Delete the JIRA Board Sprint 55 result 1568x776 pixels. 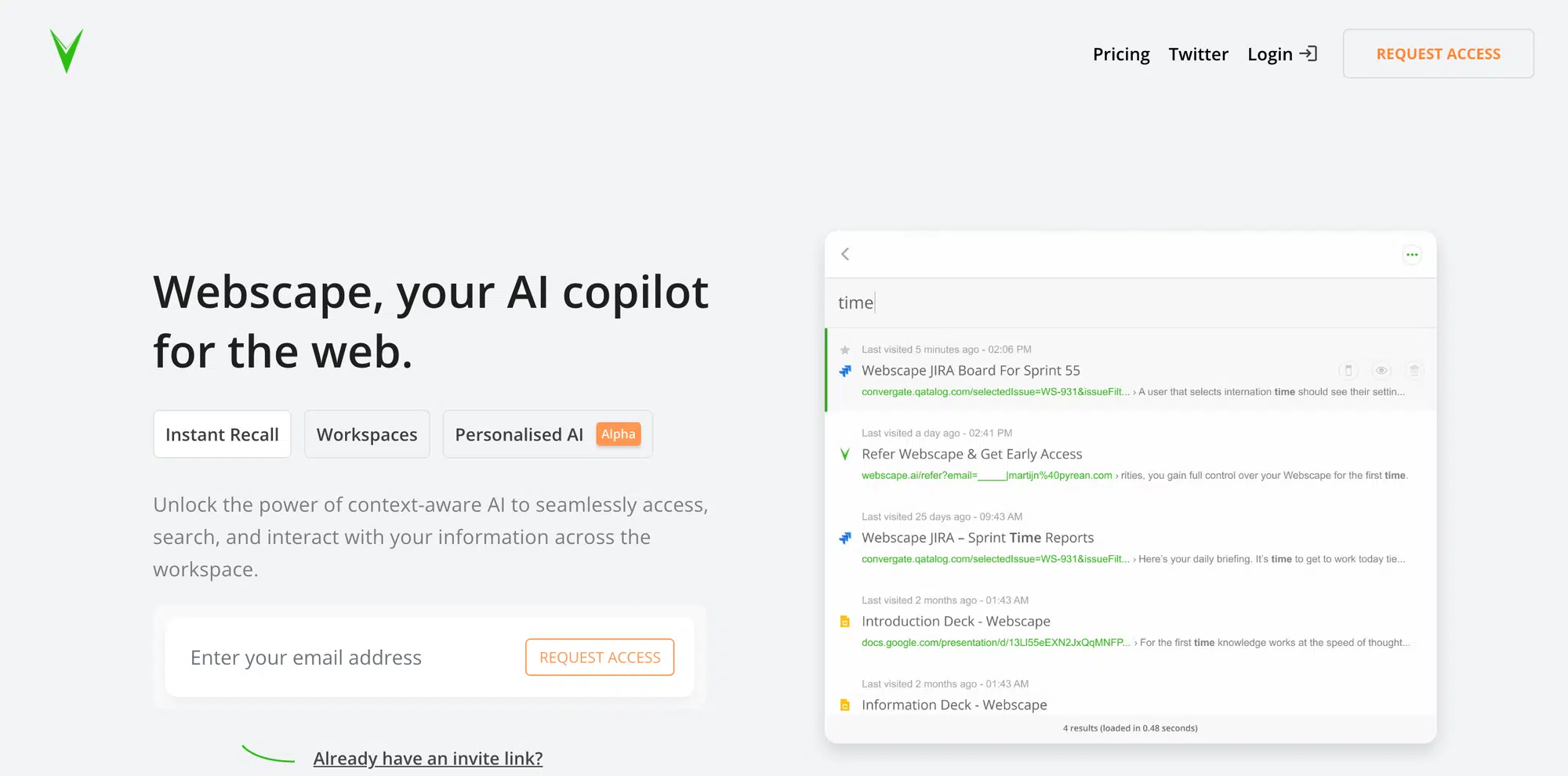1414,370
